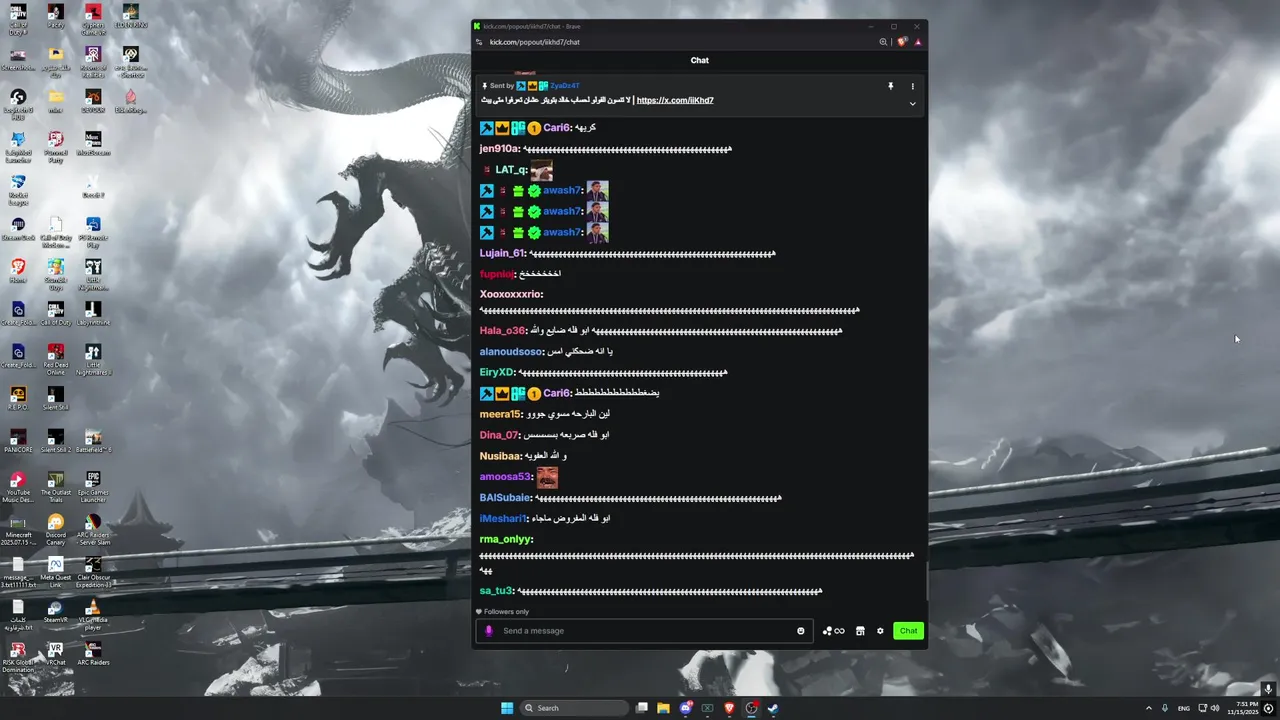Select the Red Dead Online desktop icon
Viewport: 1280px width, 720px height.
[x=55, y=358]
